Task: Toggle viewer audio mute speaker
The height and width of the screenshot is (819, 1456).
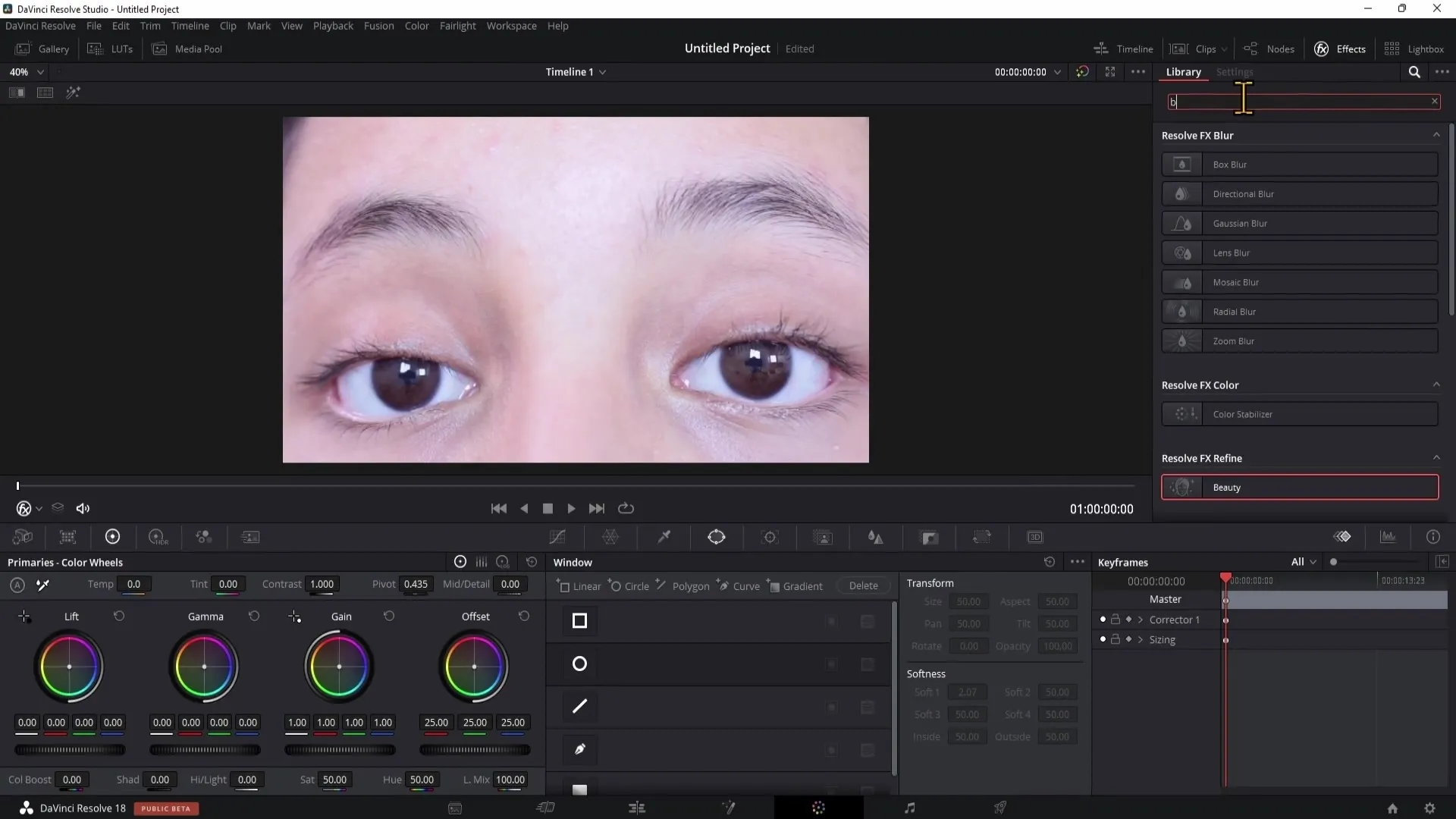Action: pos(83,509)
